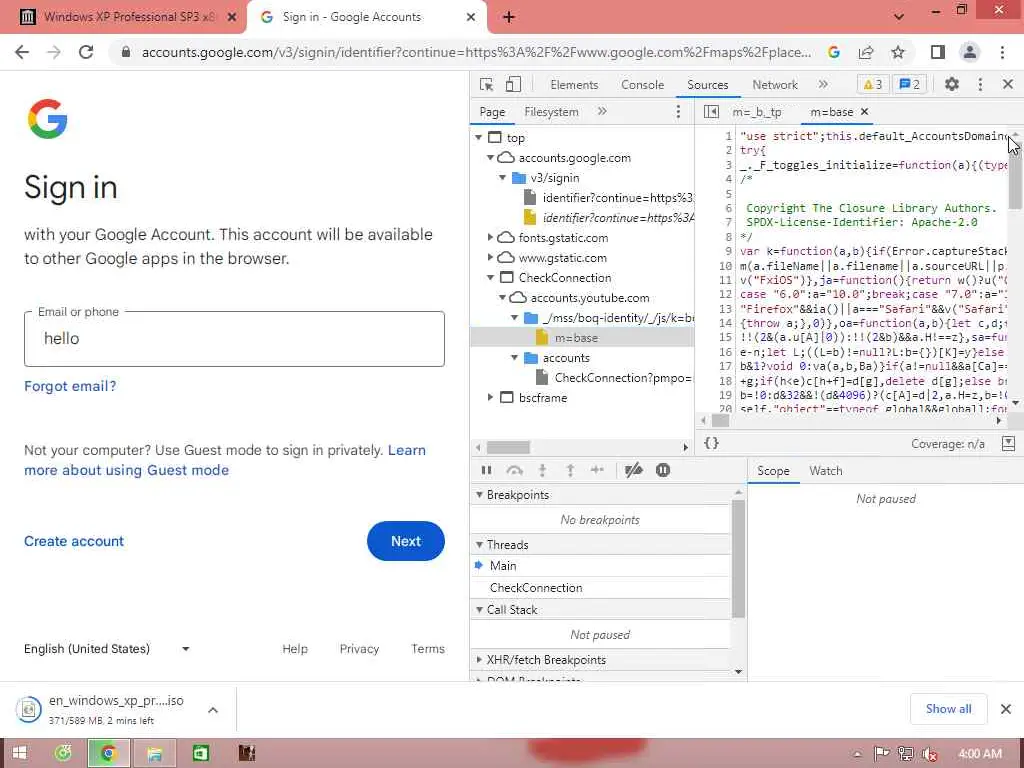Image resolution: width=1024 pixels, height=768 pixels.
Task: Click the inspect element picker icon
Action: point(487,84)
